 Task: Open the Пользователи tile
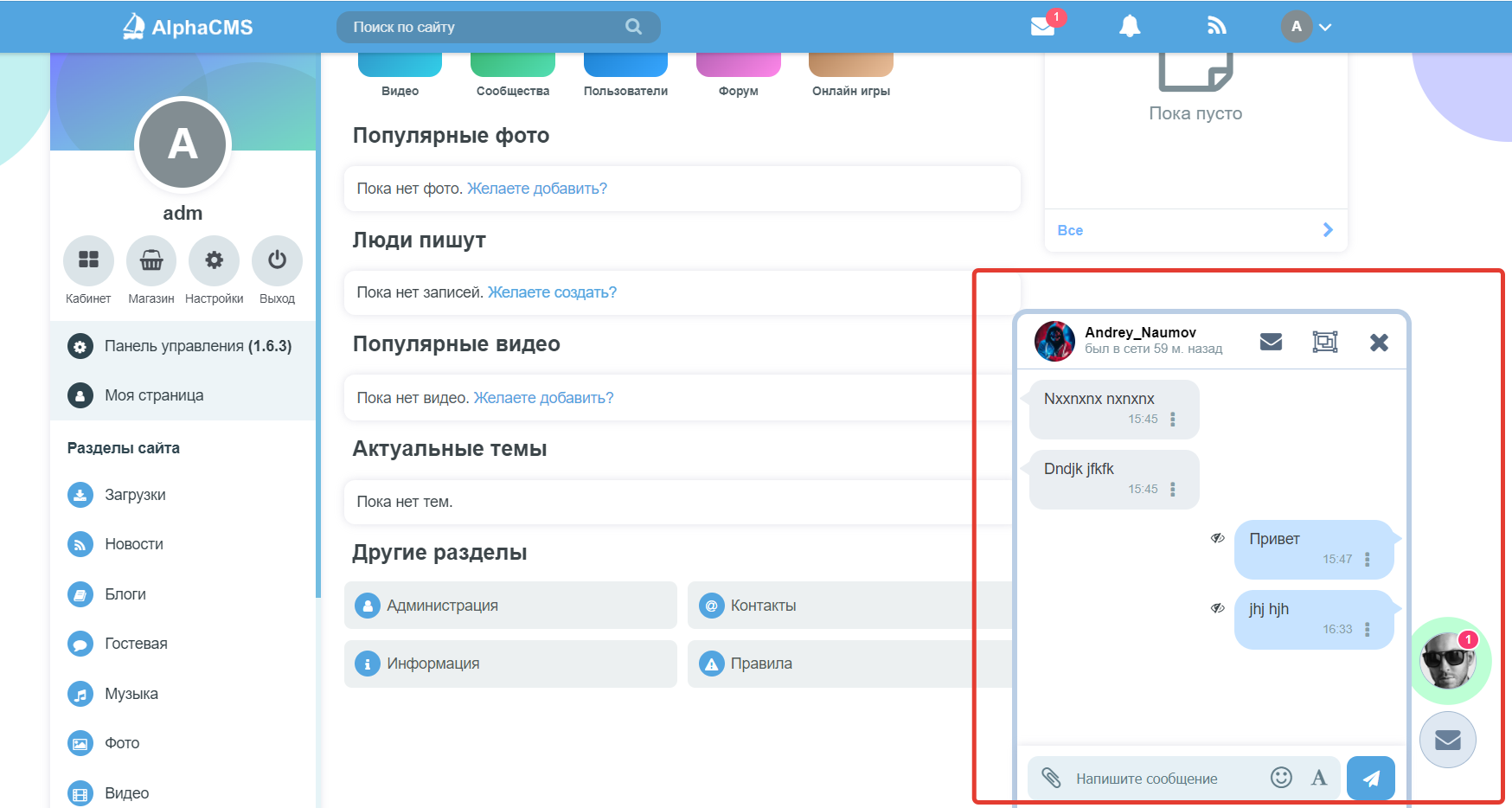(x=625, y=75)
